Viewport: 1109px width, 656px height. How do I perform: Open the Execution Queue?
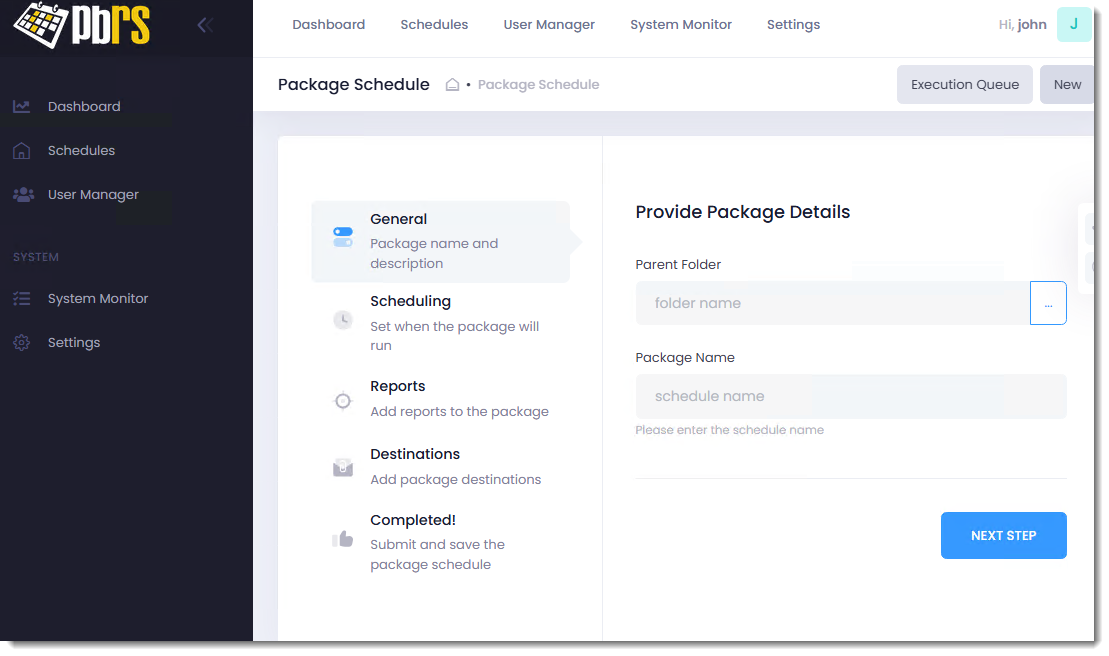click(964, 85)
